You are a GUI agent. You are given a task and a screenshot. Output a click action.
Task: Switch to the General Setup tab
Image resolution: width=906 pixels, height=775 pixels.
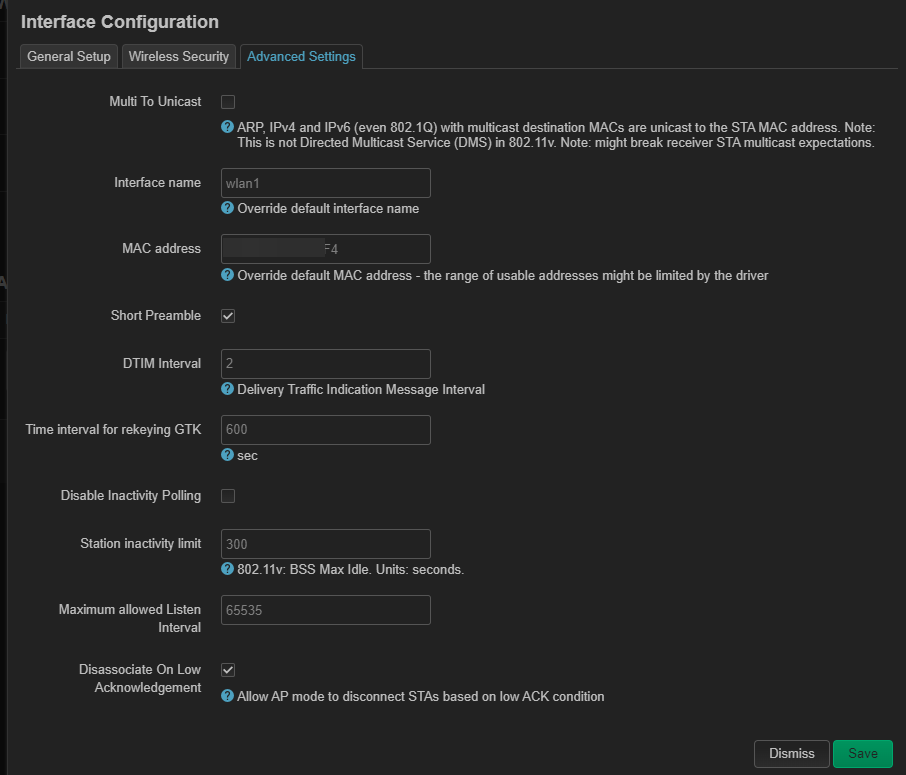(x=69, y=57)
